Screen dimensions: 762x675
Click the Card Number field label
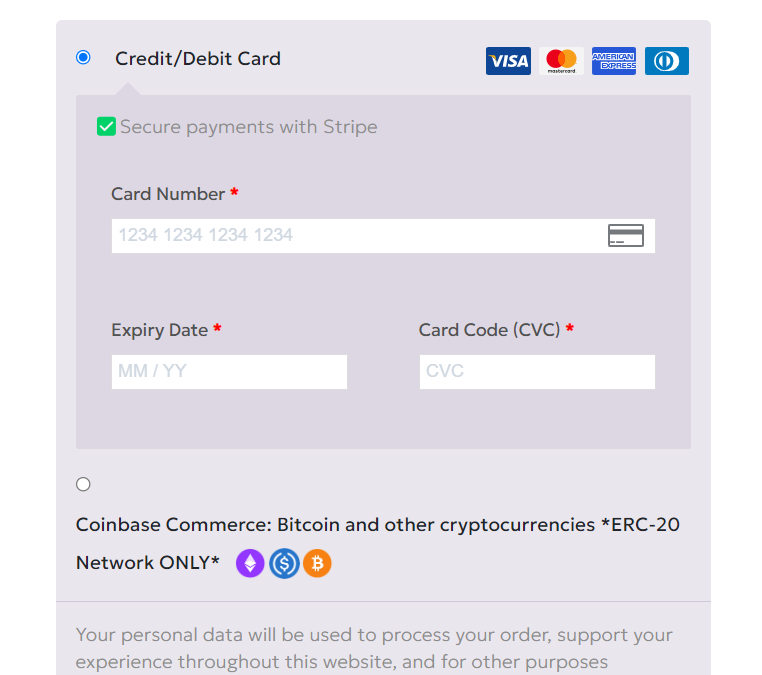(168, 194)
